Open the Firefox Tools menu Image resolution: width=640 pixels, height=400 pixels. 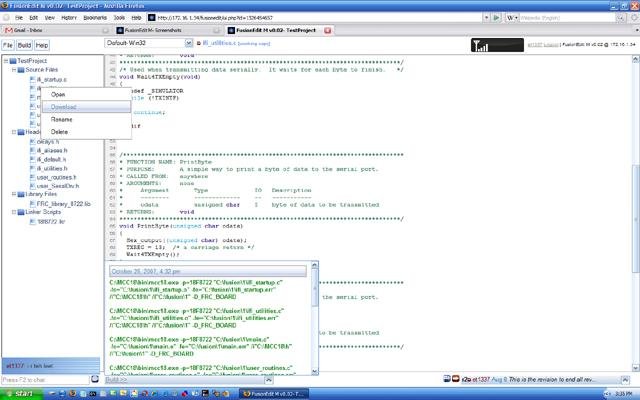[x=119, y=18]
